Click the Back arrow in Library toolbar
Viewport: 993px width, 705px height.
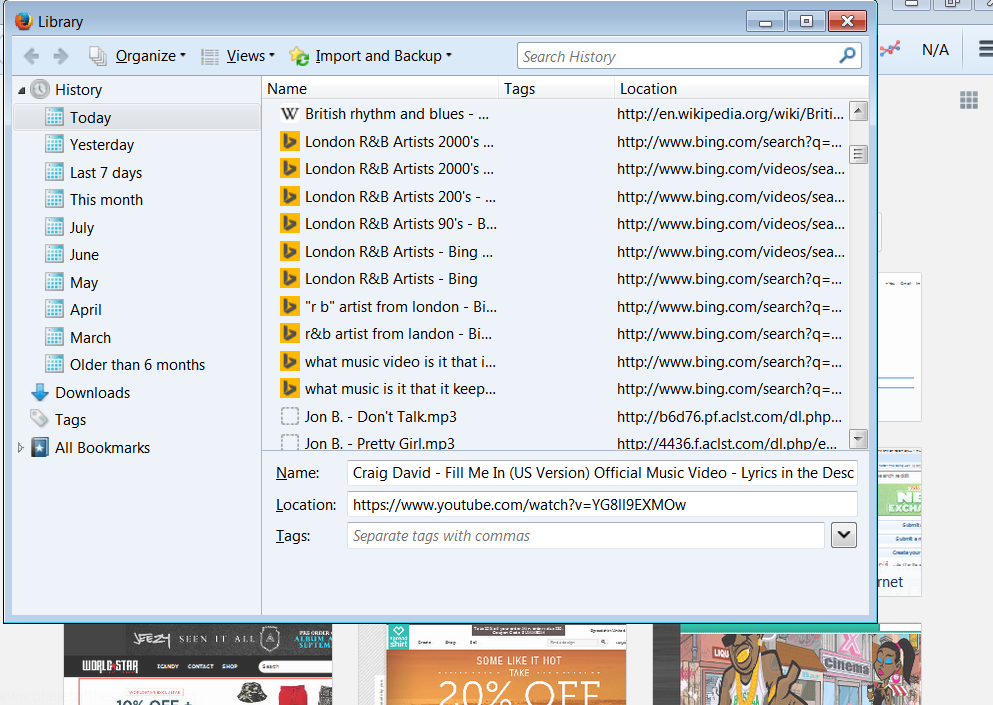tap(31, 56)
